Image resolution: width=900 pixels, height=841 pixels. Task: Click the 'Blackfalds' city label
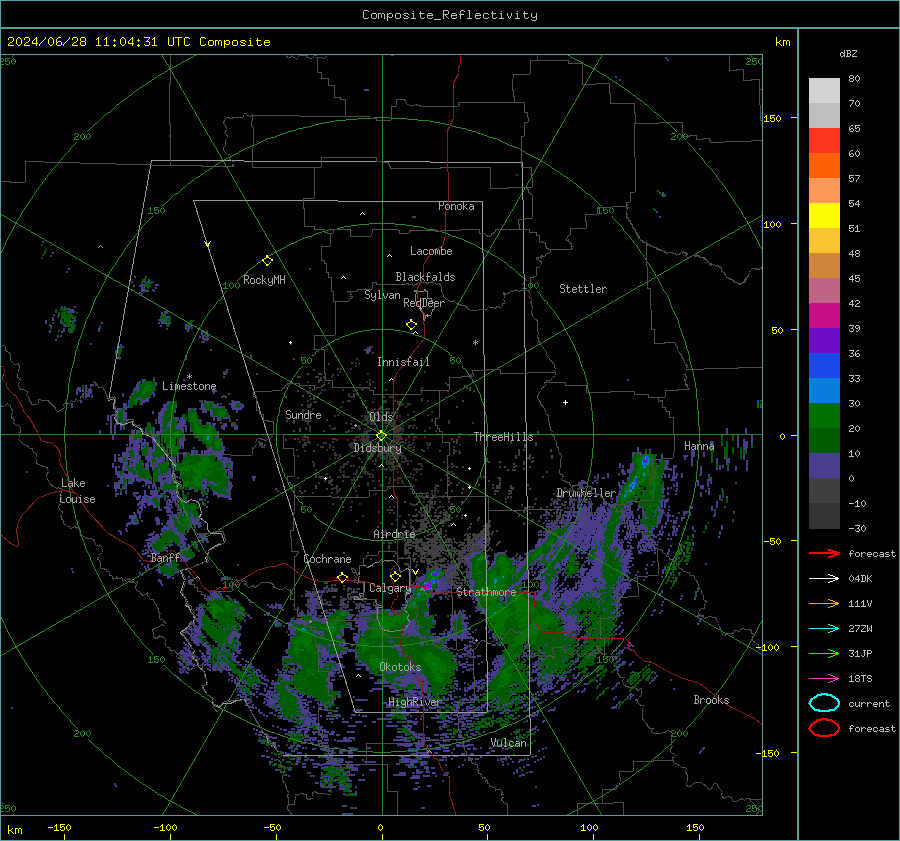(425, 277)
